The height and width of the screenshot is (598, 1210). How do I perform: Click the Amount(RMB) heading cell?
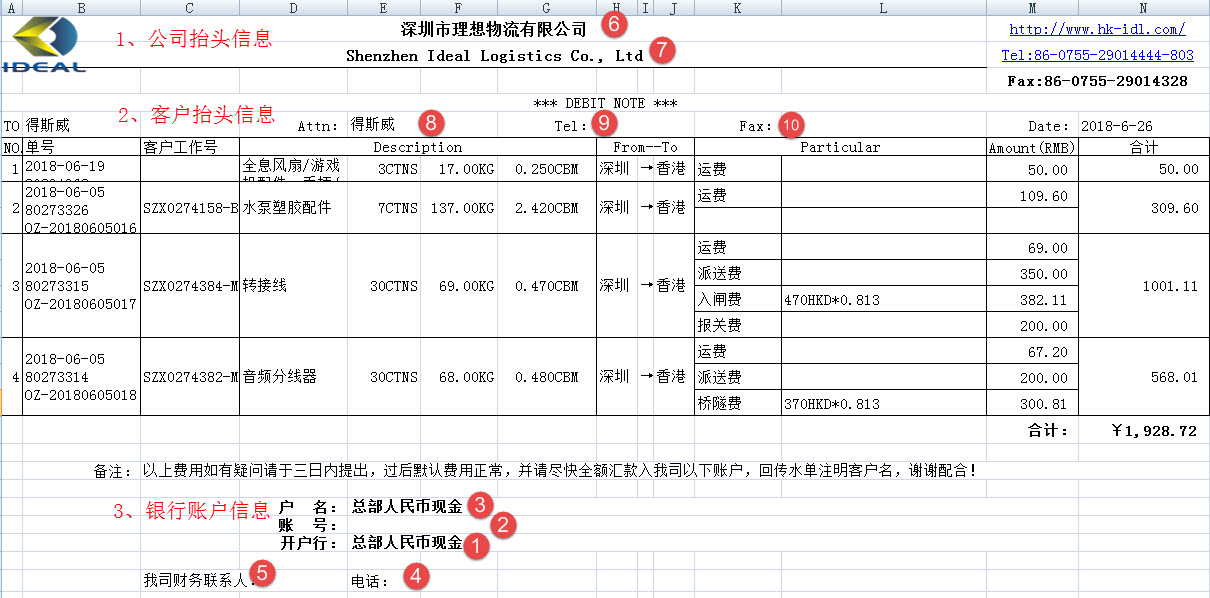(x=1032, y=148)
